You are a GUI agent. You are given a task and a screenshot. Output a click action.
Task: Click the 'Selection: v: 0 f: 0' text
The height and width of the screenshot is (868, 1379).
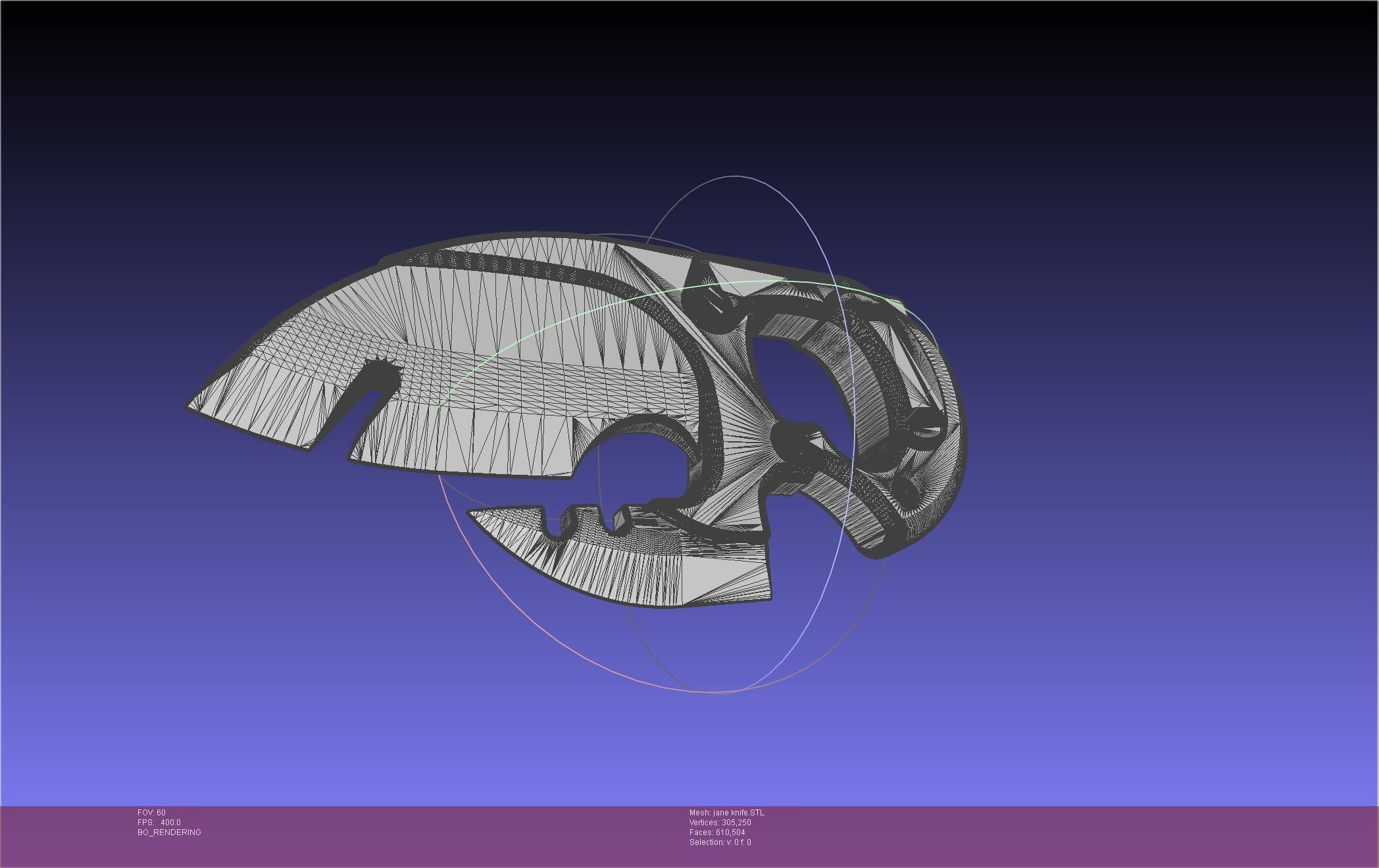720,842
